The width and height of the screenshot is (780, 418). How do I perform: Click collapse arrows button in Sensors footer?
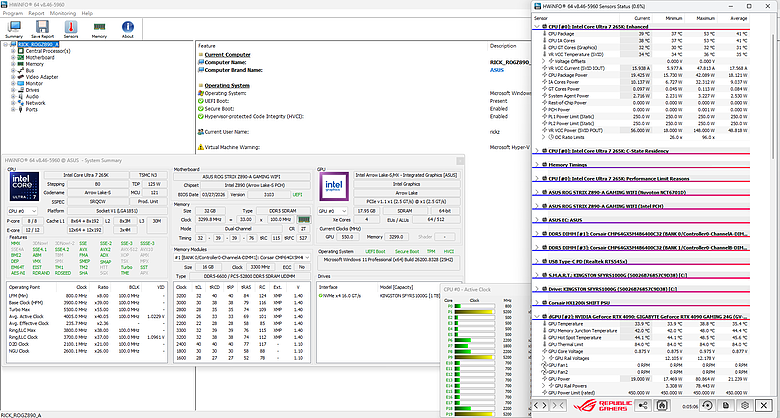click(x=558, y=406)
